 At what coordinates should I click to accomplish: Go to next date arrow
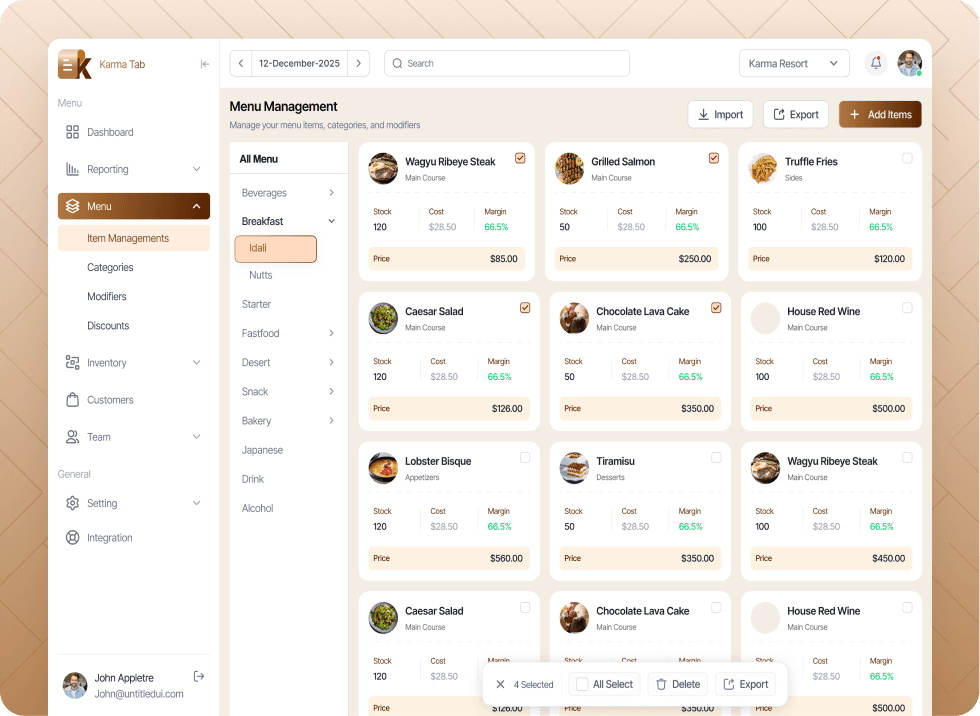pyautogui.click(x=358, y=64)
